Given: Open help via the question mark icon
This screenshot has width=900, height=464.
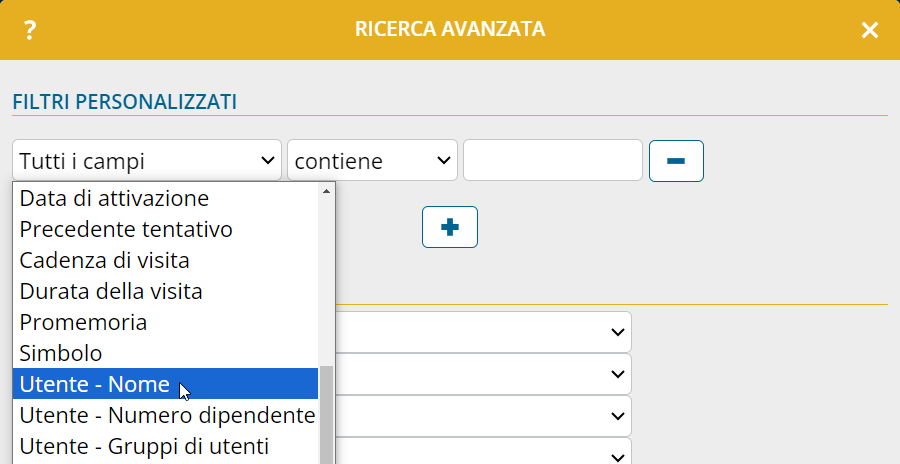Looking at the screenshot, I should (x=30, y=30).
